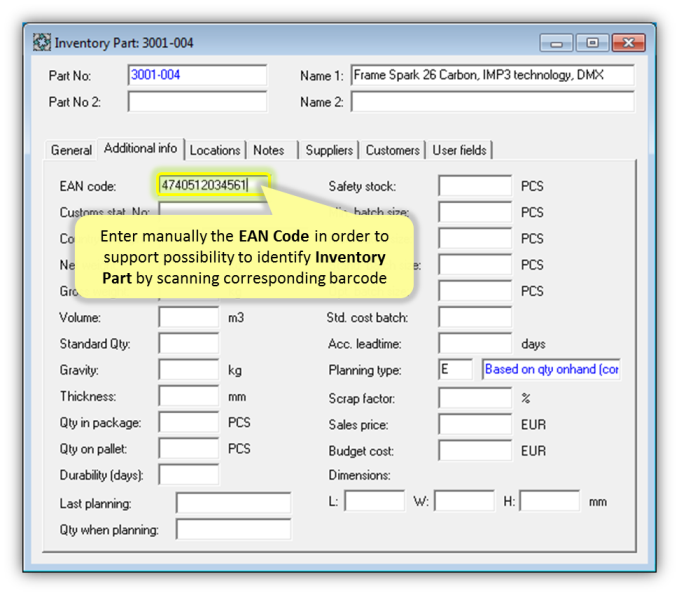Click the PCS unit beside Safety stock
Screen dimensions: 679x595
(532, 186)
